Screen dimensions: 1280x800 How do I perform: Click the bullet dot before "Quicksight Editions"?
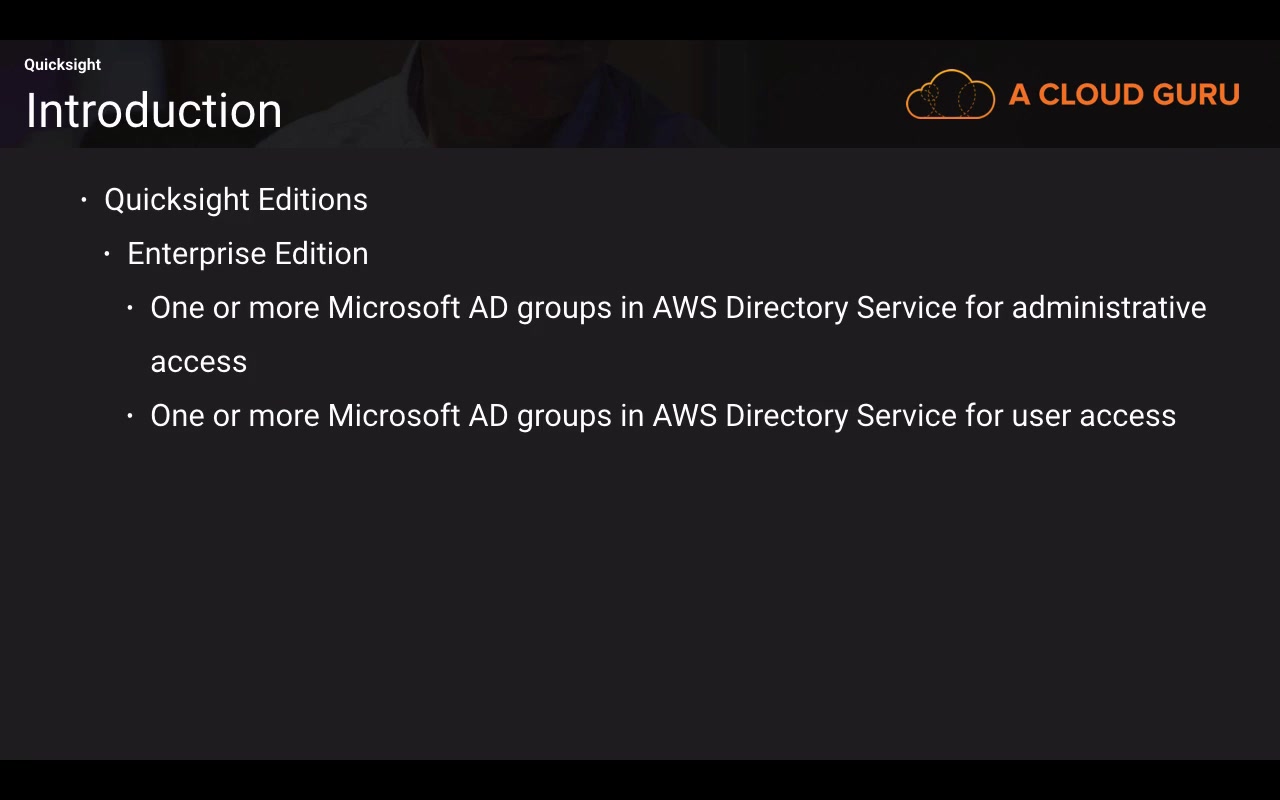[x=84, y=199]
